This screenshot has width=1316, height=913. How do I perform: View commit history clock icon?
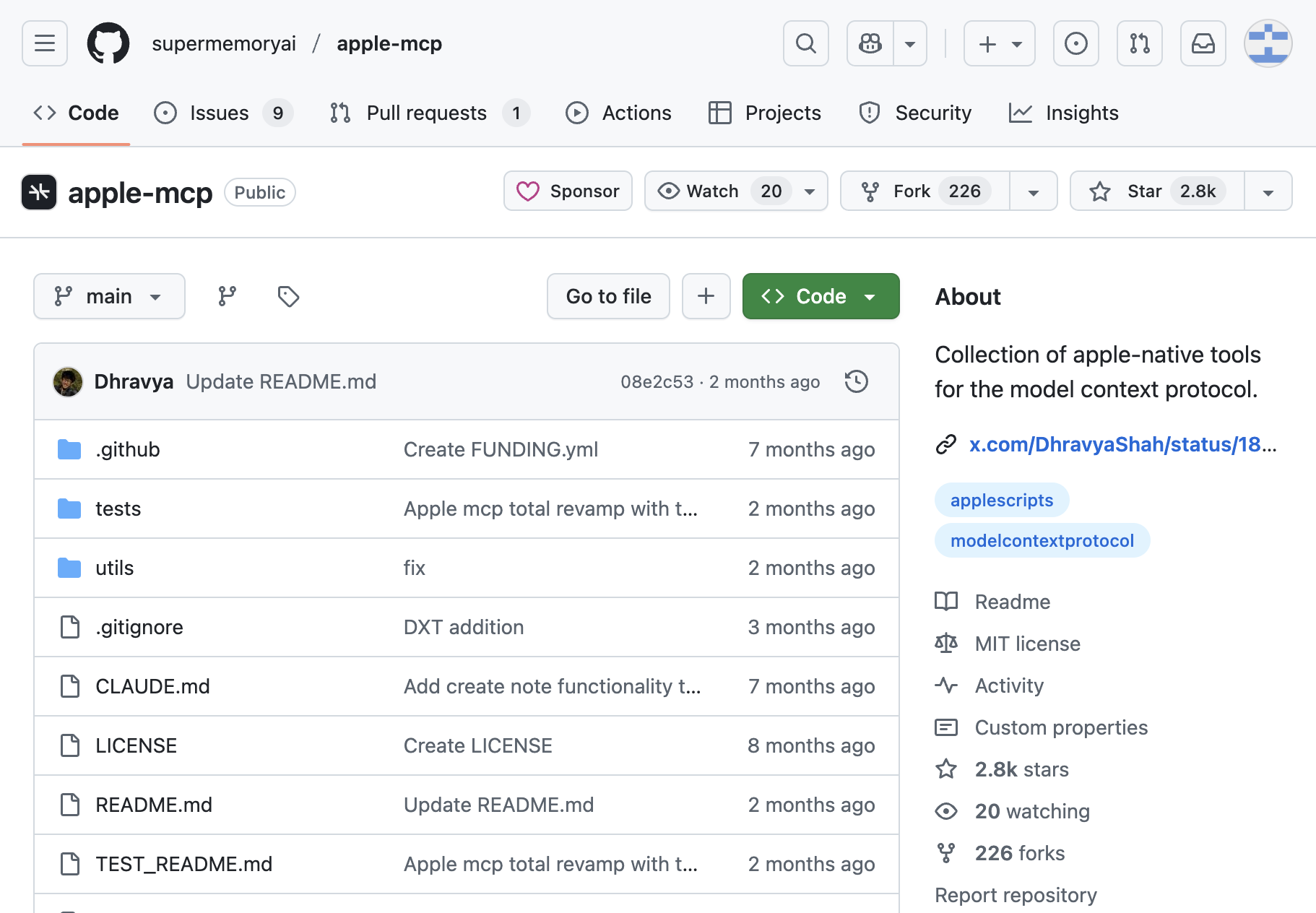click(x=856, y=381)
